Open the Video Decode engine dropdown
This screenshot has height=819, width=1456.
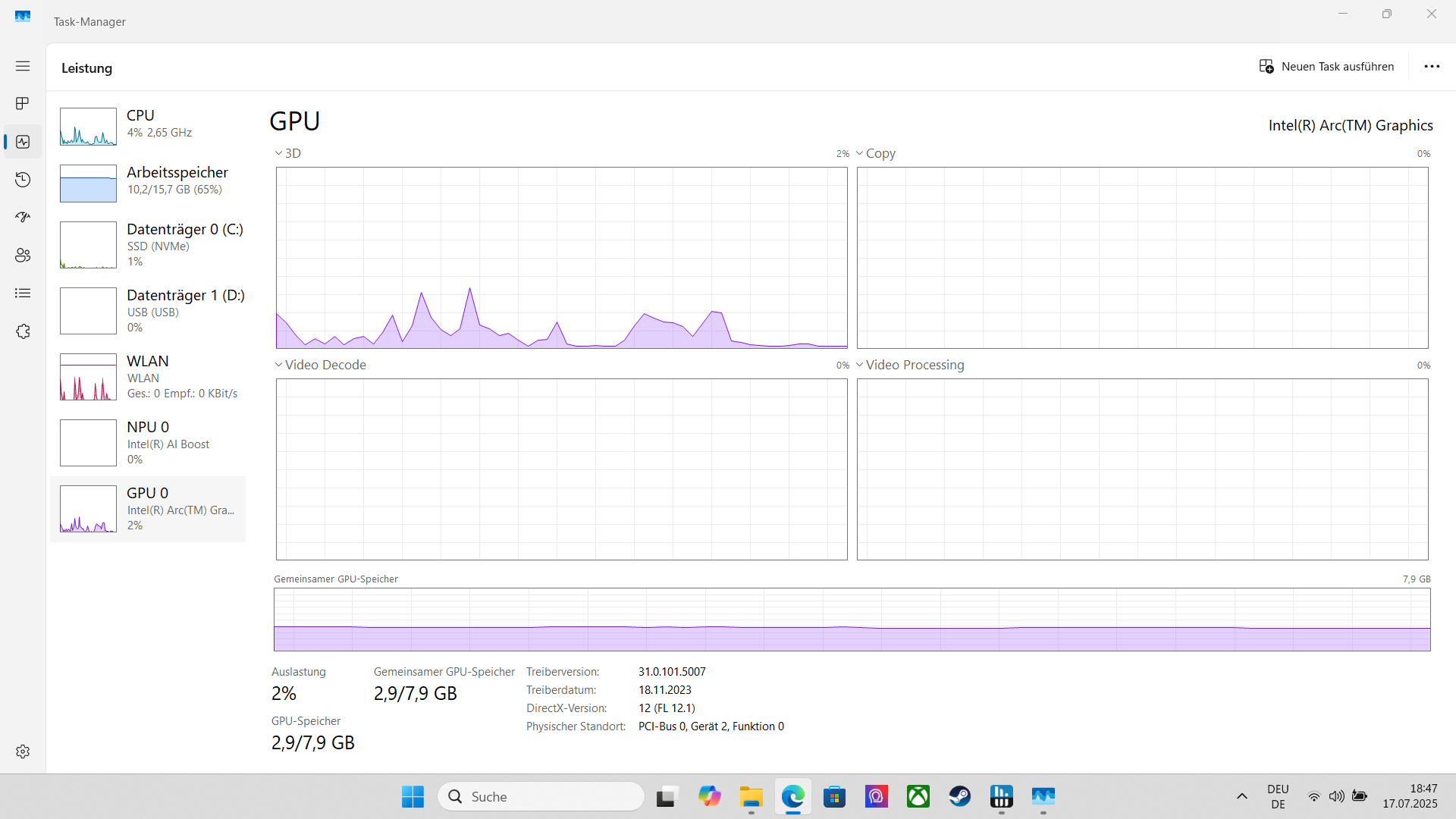tap(320, 365)
